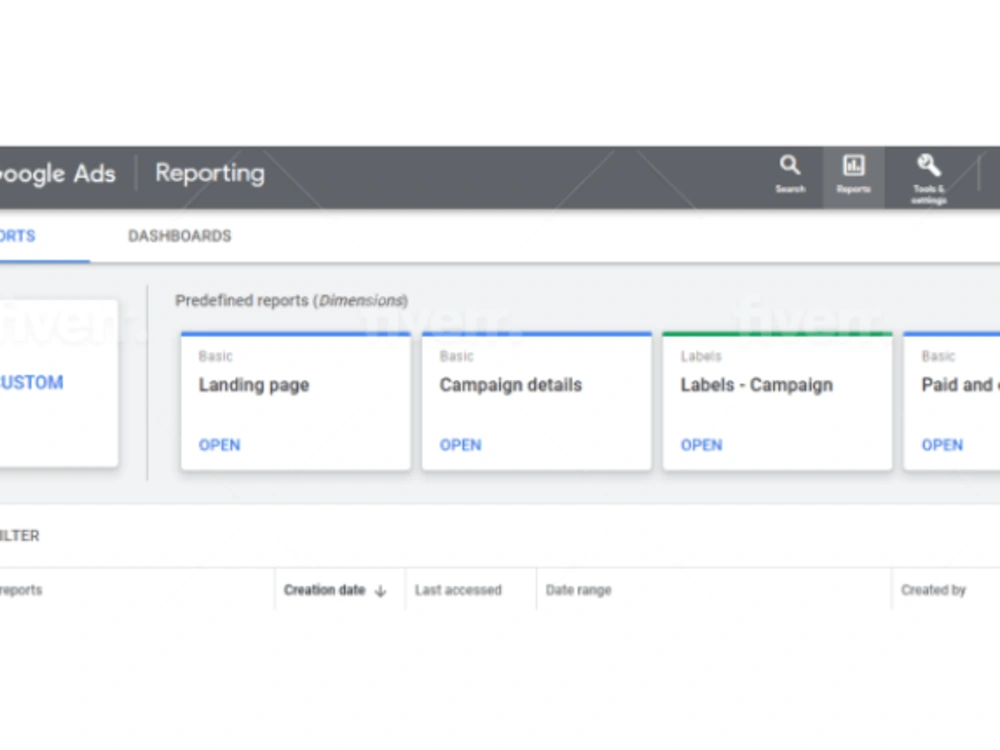The height and width of the screenshot is (750, 1000).
Task: Click the Landing page card title
Action: pos(254,386)
